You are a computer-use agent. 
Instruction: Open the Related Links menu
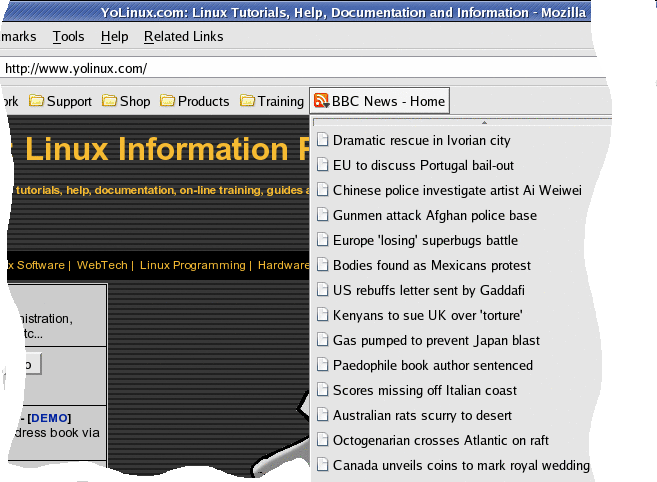click(x=183, y=37)
